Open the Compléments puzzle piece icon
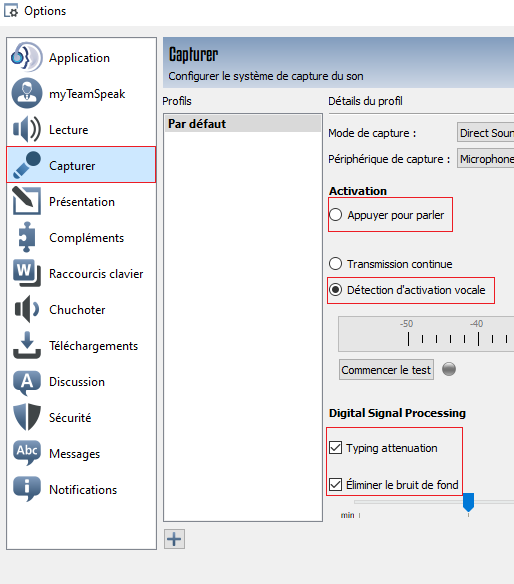The width and height of the screenshot is (514, 584). click(x=26, y=237)
